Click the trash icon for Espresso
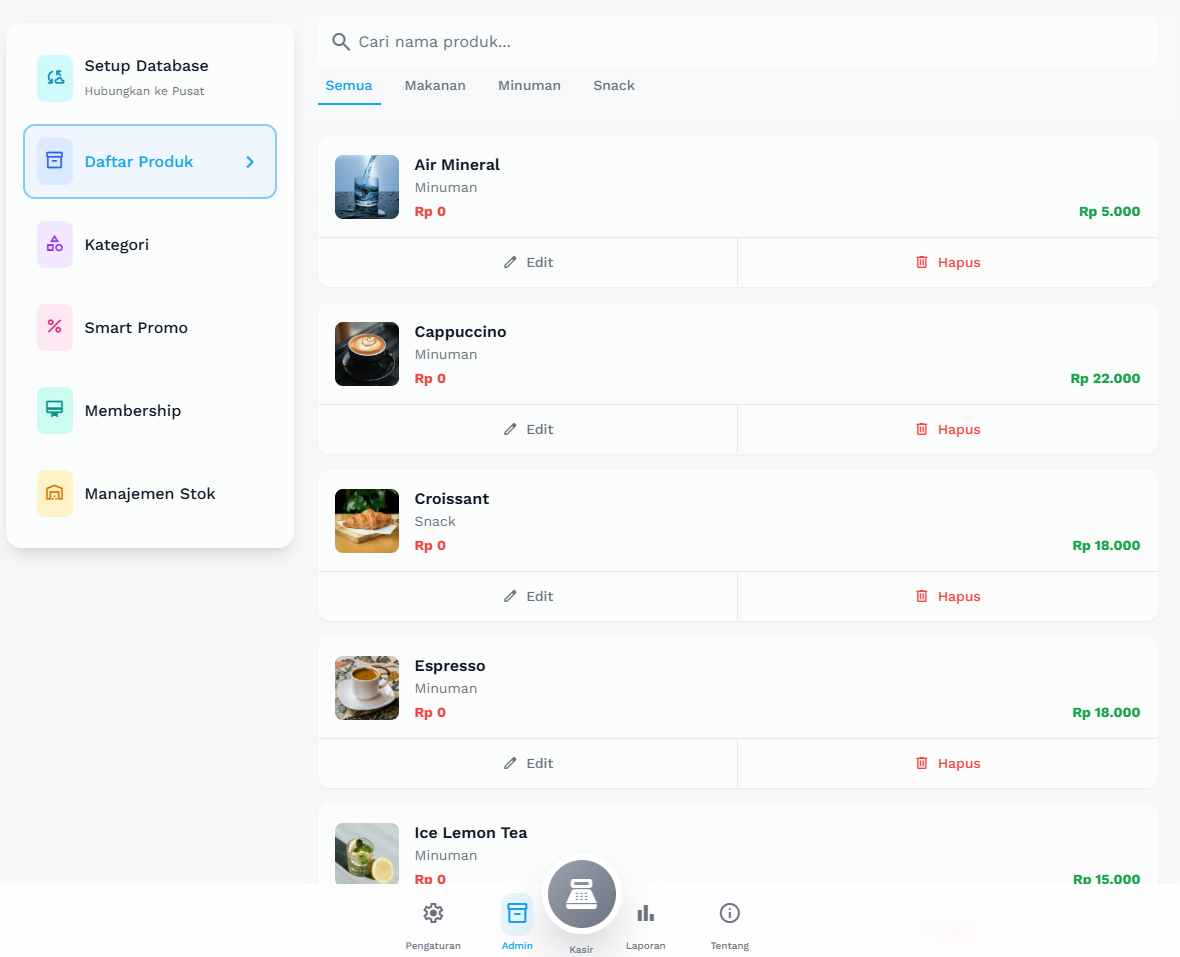Screen dimensions: 1180x957 [x=922, y=763]
